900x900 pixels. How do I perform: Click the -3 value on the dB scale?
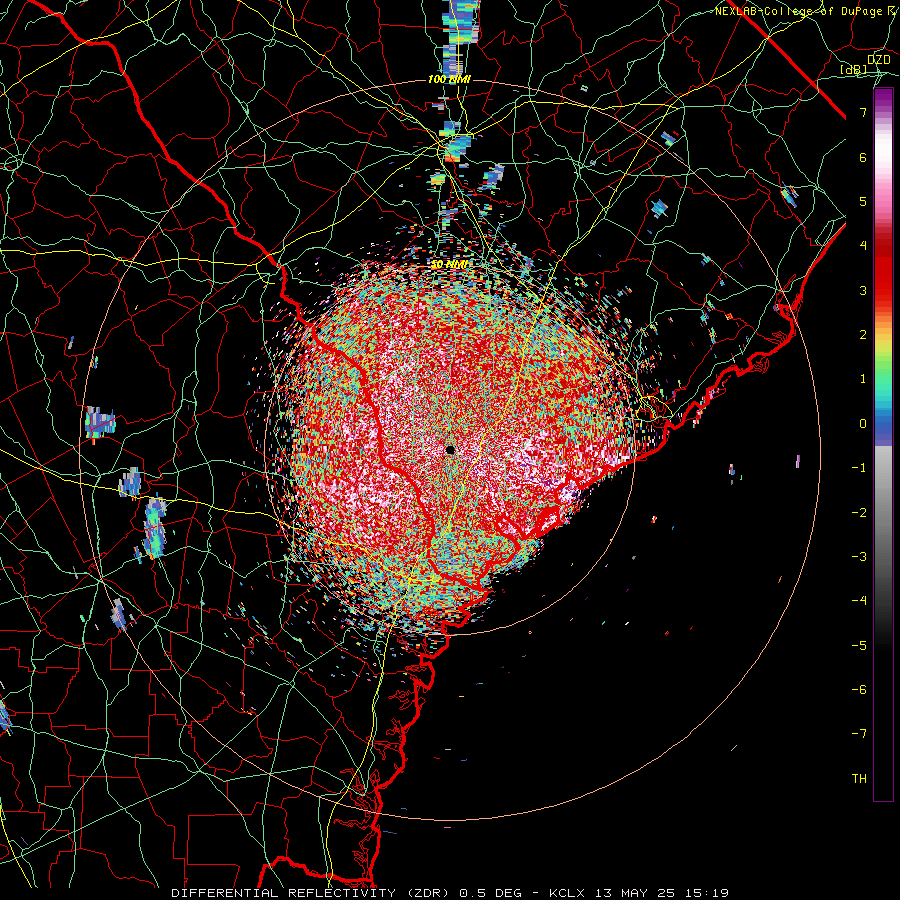coord(859,557)
